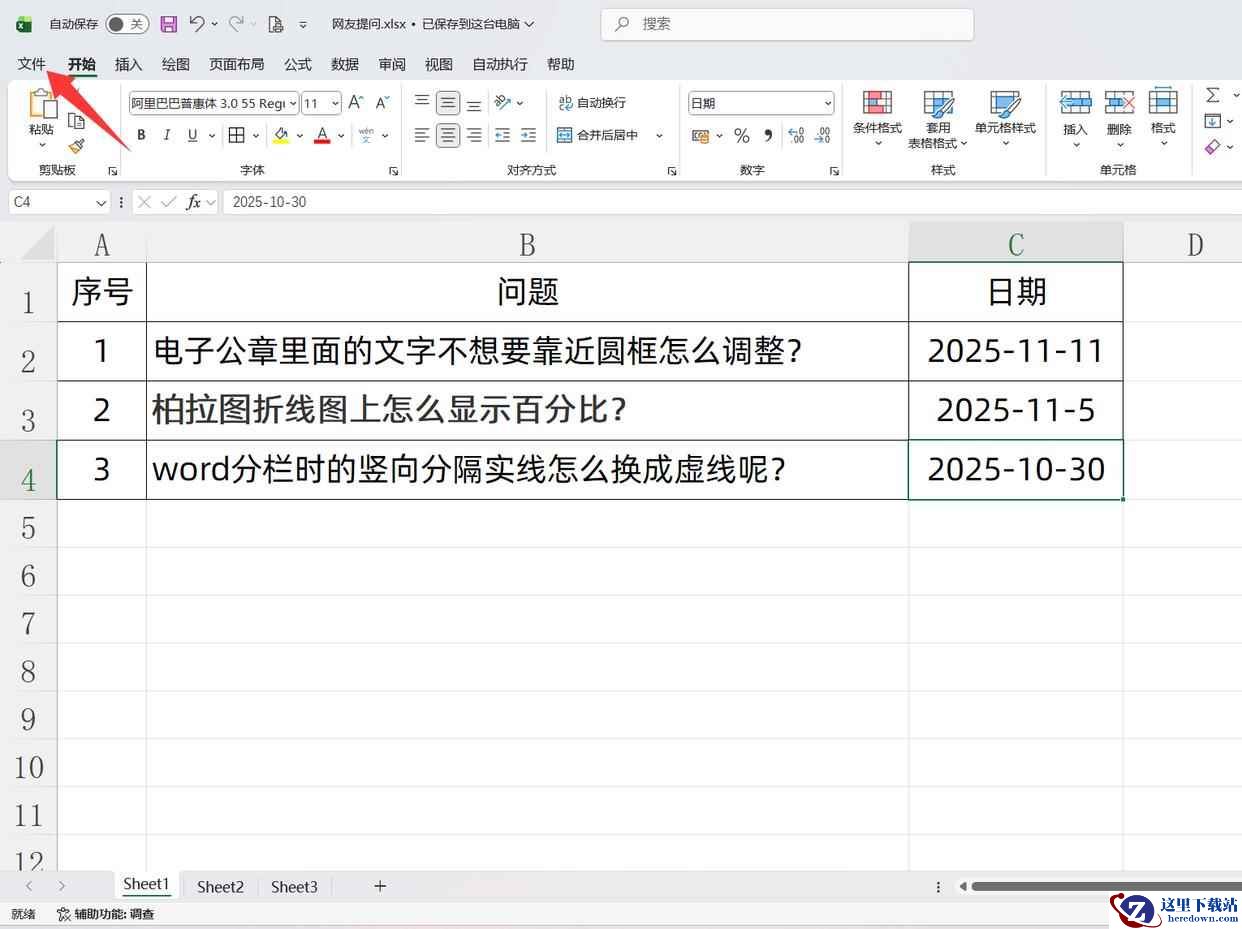The image size is (1242, 929).
Task: Toggle top vertical alignment
Action: 422,103
